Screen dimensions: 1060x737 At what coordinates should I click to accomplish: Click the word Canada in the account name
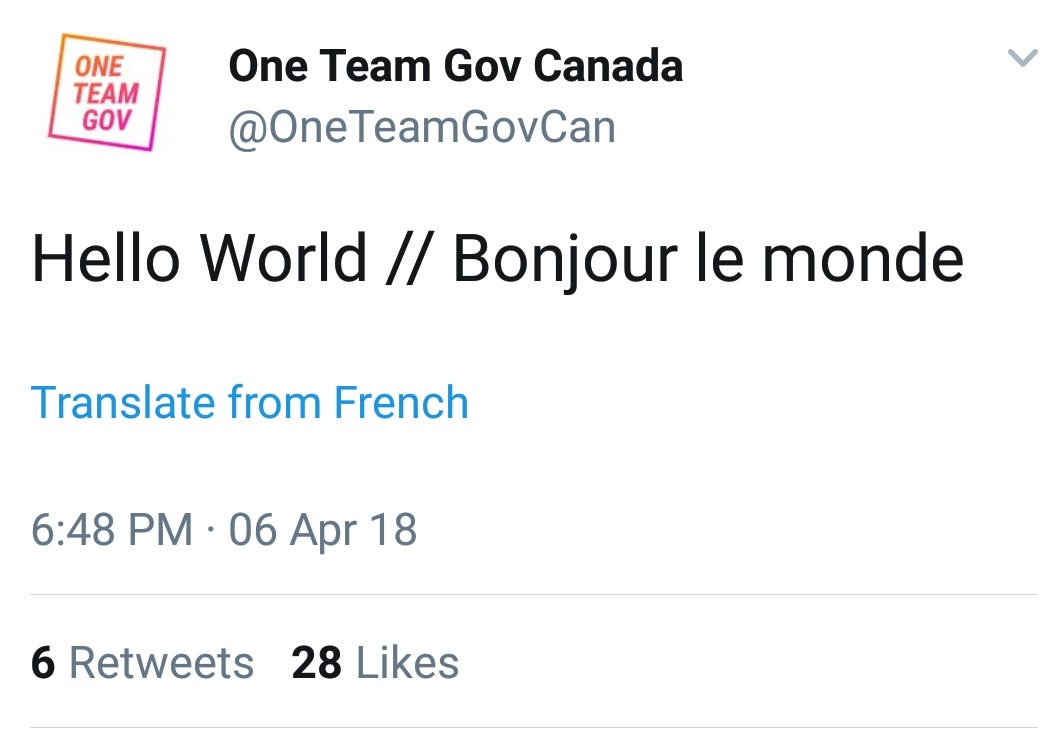(607, 67)
